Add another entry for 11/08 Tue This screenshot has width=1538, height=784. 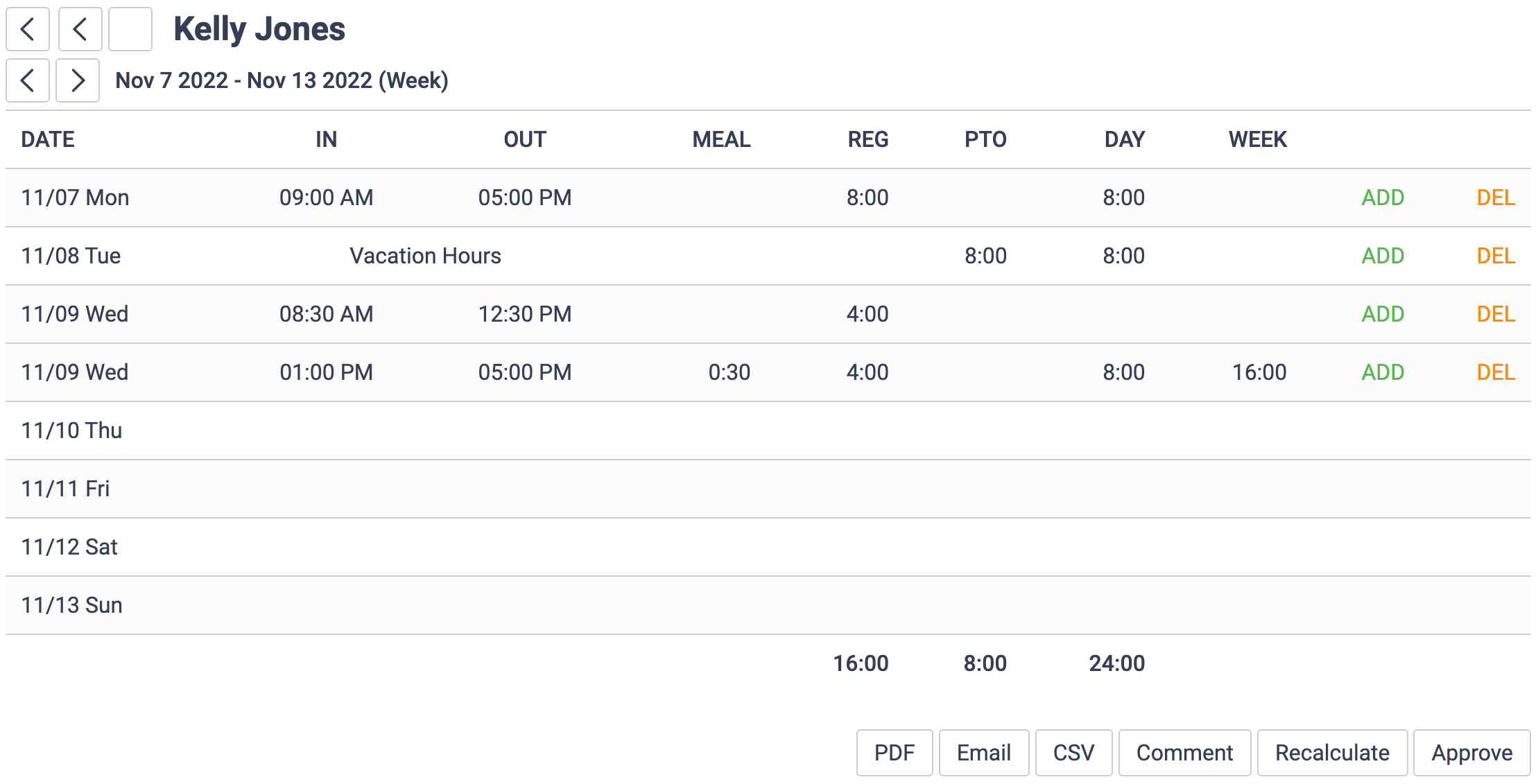pos(1382,256)
